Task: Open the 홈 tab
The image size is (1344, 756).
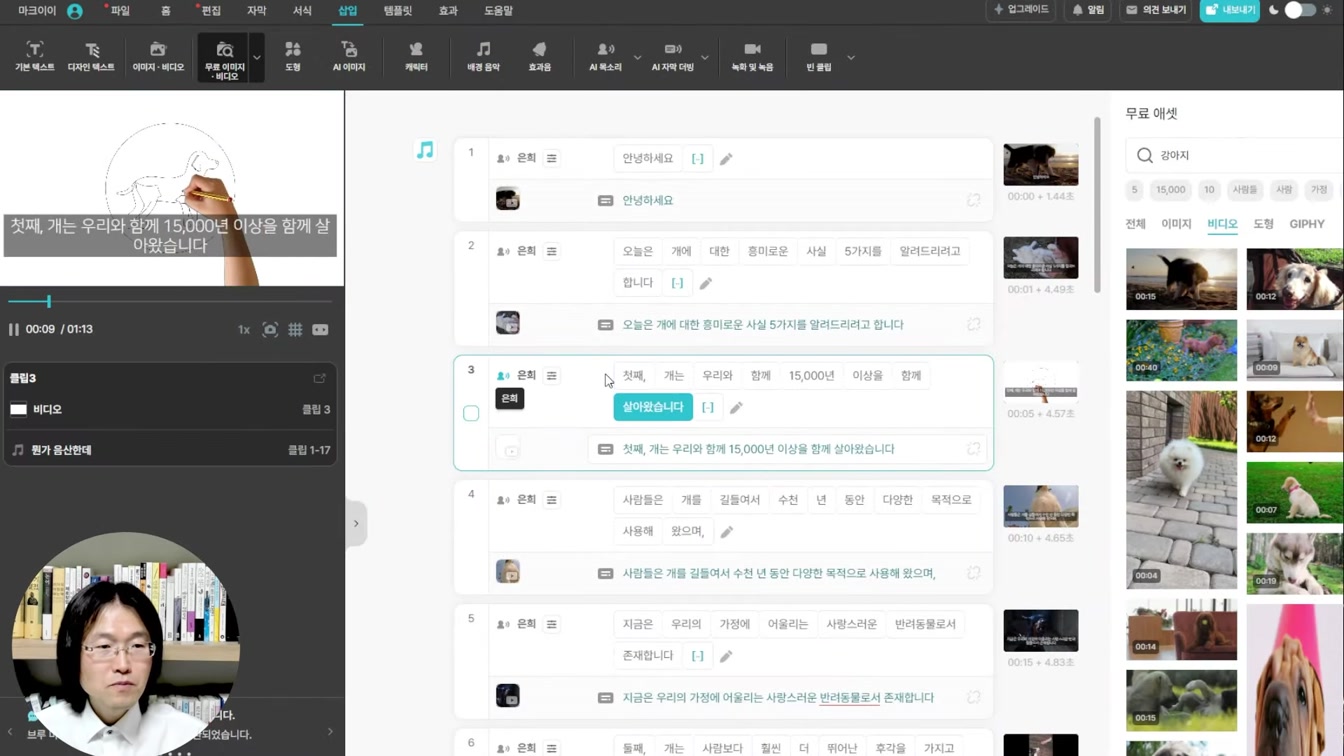Action: [165, 11]
